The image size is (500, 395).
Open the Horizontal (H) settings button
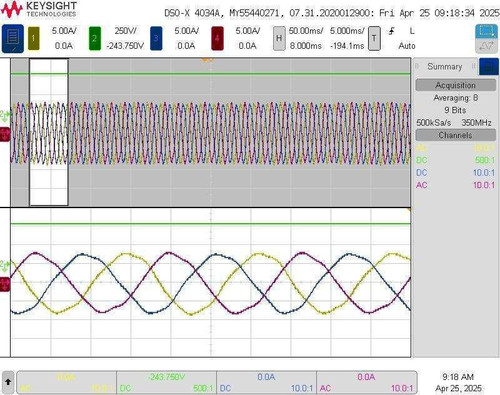(279, 38)
